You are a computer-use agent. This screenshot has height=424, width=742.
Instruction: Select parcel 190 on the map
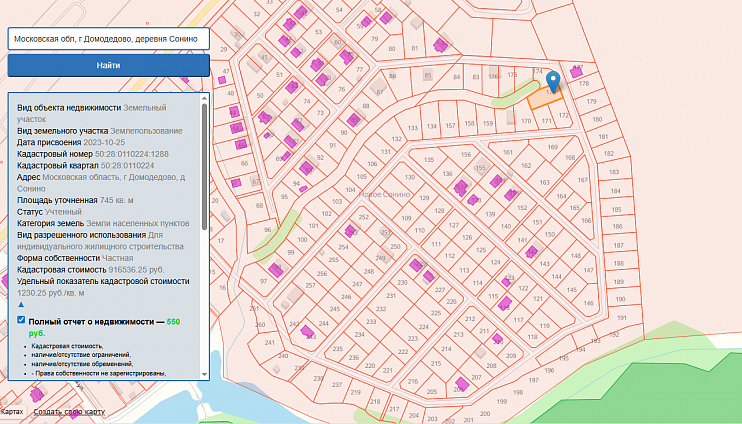click(x=620, y=299)
